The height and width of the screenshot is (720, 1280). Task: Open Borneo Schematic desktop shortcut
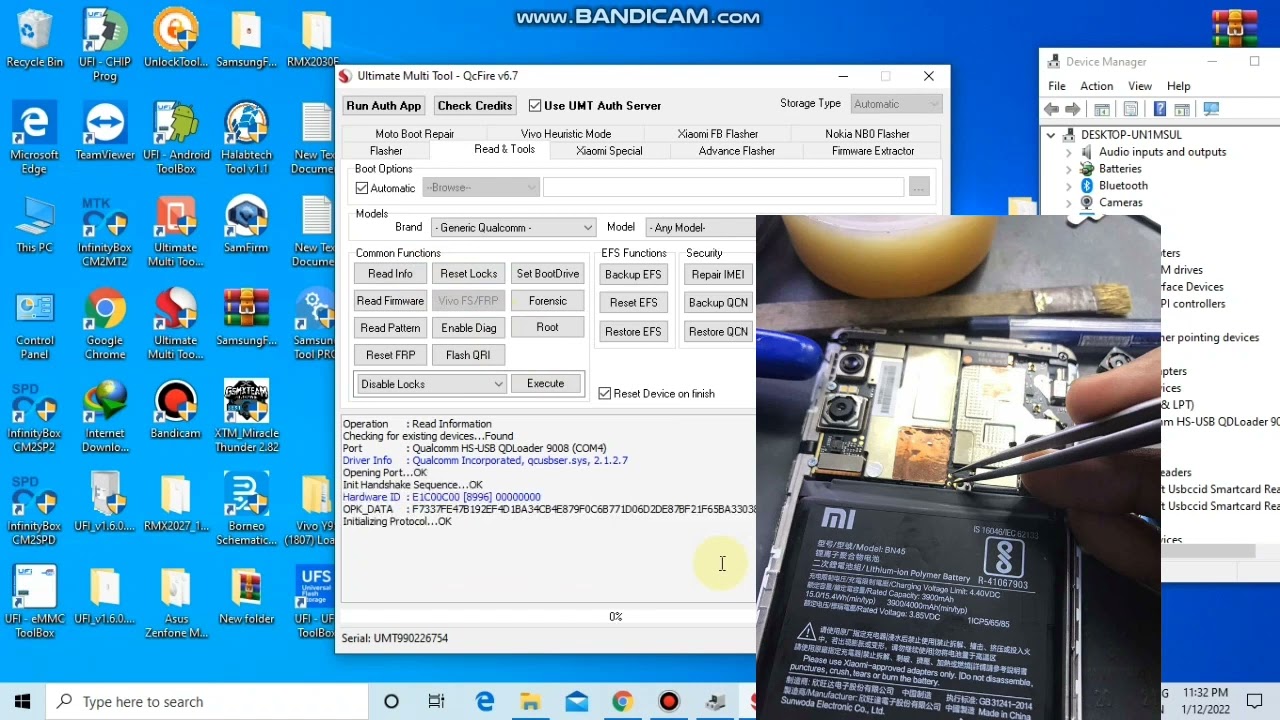click(246, 511)
